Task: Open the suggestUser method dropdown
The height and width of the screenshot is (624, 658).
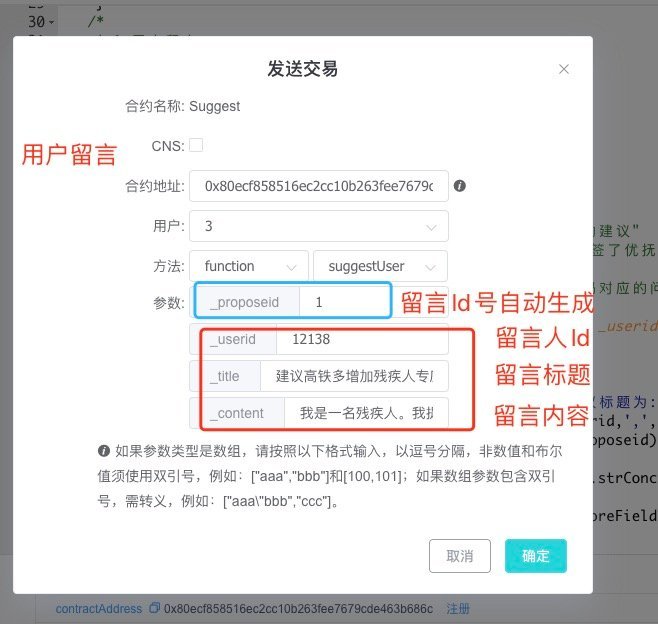Action: pyautogui.click(x=380, y=266)
